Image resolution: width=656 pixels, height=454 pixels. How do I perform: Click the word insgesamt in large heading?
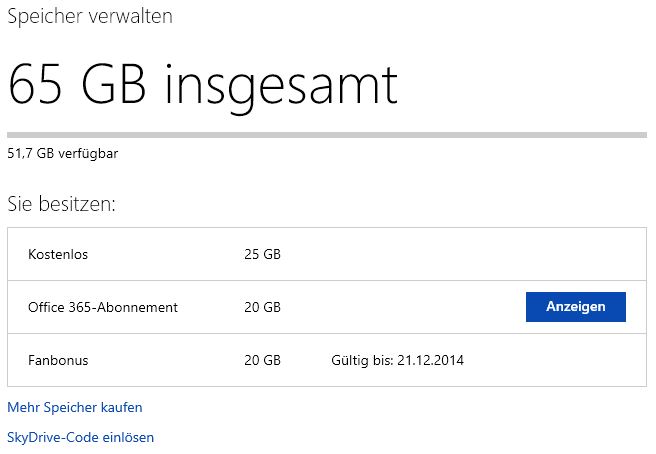[282, 88]
